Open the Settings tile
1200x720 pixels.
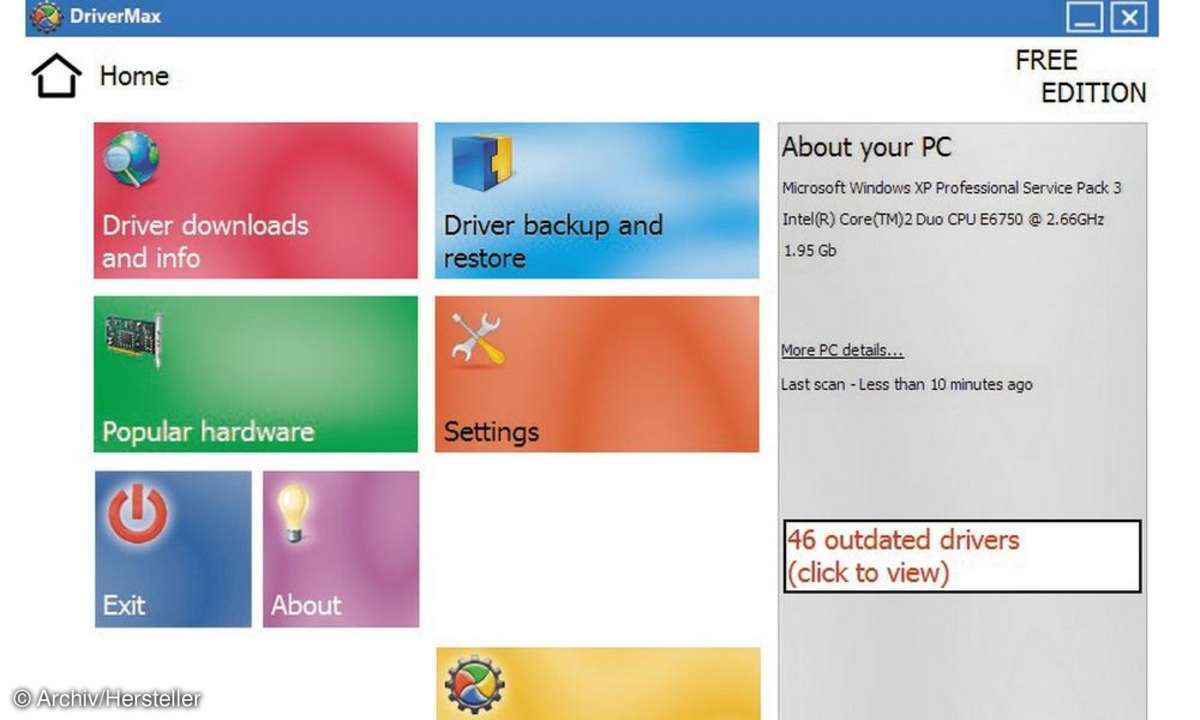pyautogui.click(x=597, y=374)
